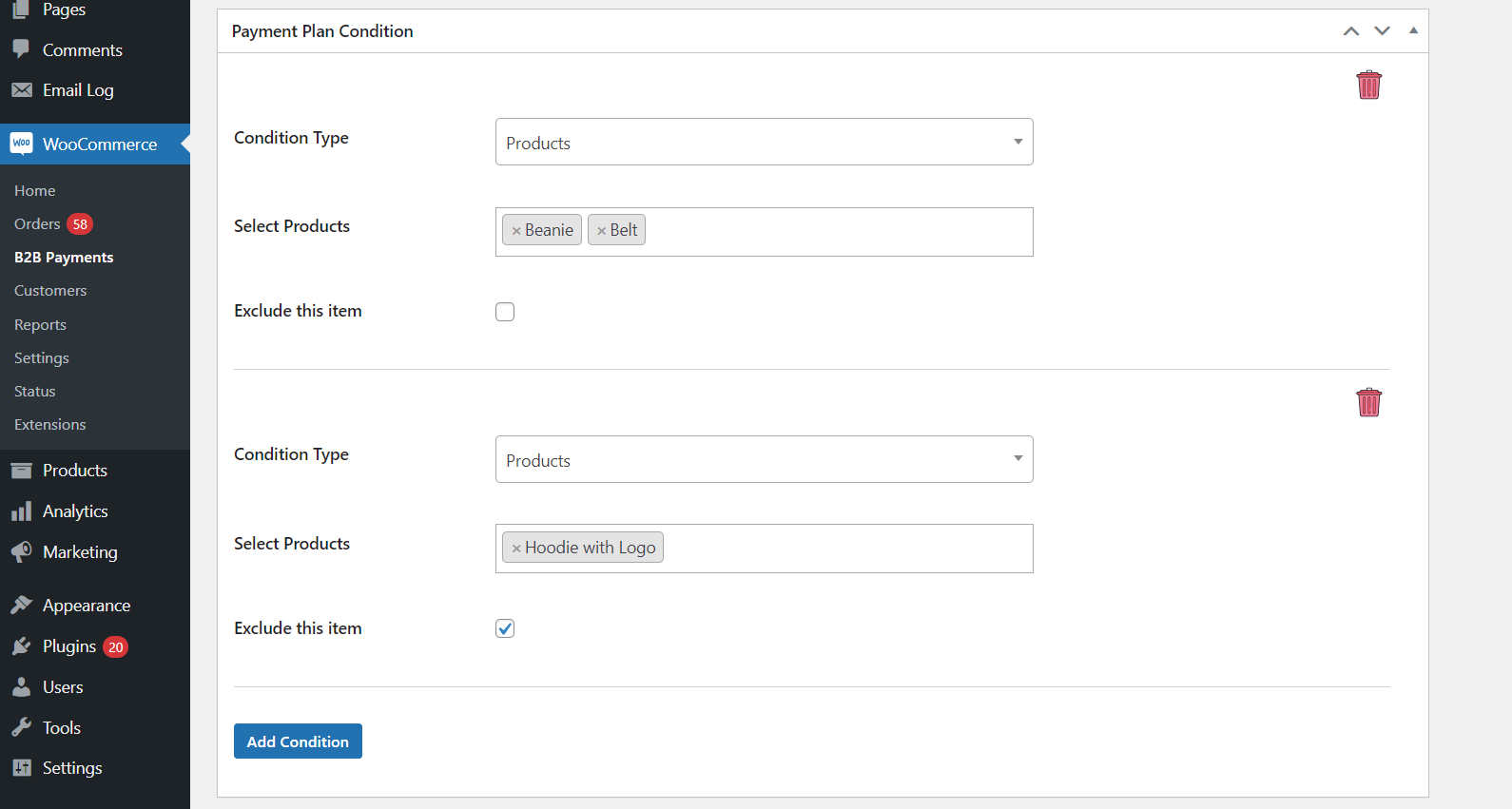The width and height of the screenshot is (1512, 809).
Task: Enable Exclude this item for Beanie condition
Action: coord(505,312)
